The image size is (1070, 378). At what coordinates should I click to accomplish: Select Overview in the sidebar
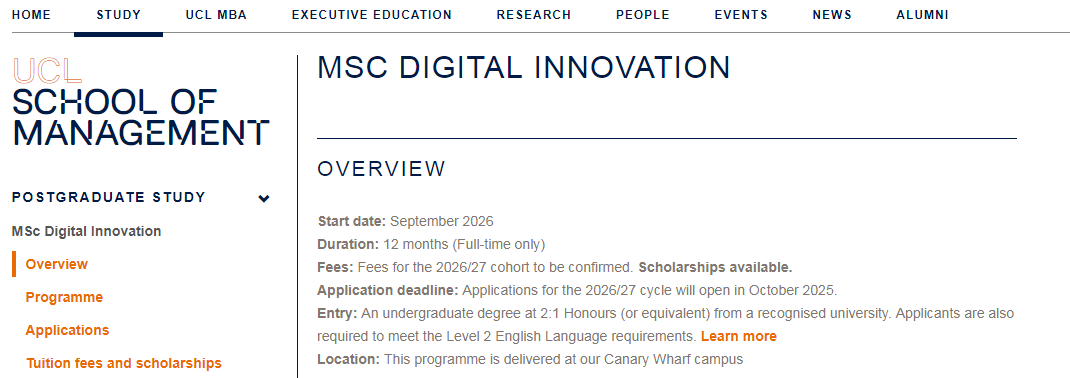pos(57,264)
